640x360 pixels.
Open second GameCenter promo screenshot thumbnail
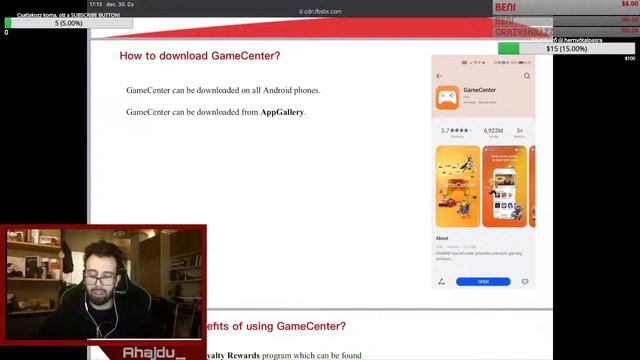pos(504,186)
